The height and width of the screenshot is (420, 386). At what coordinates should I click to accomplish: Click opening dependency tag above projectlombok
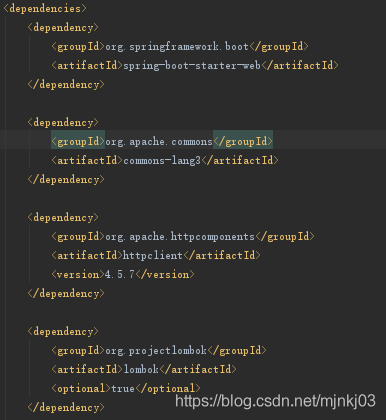pos(63,332)
